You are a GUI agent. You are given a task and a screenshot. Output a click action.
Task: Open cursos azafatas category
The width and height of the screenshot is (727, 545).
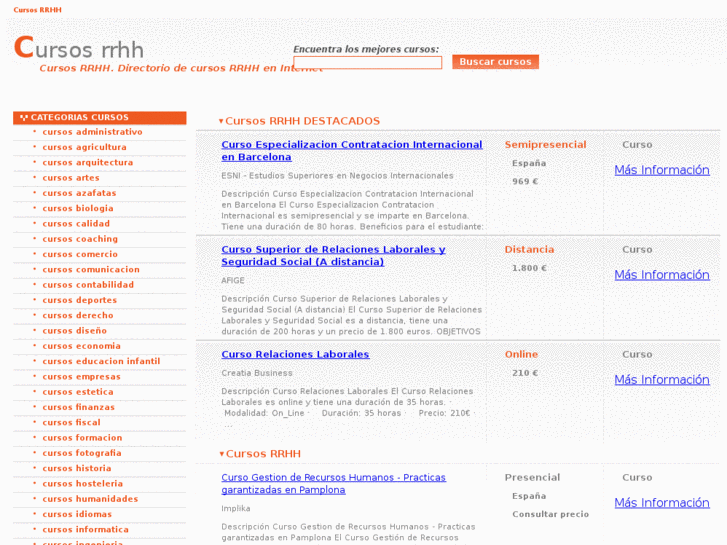(79, 193)
